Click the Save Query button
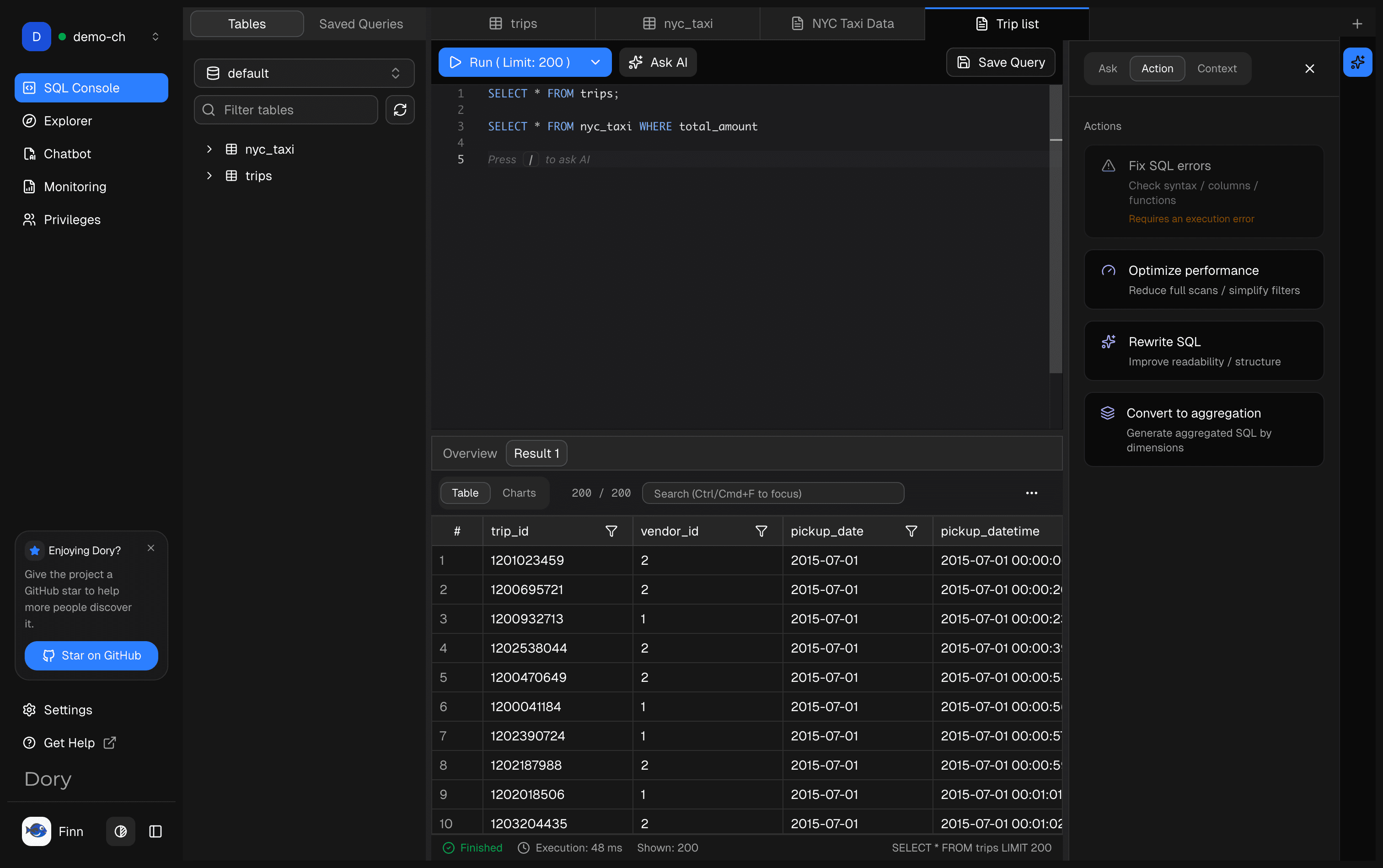The image size is (1383, 868). (x=1000, y=62)
